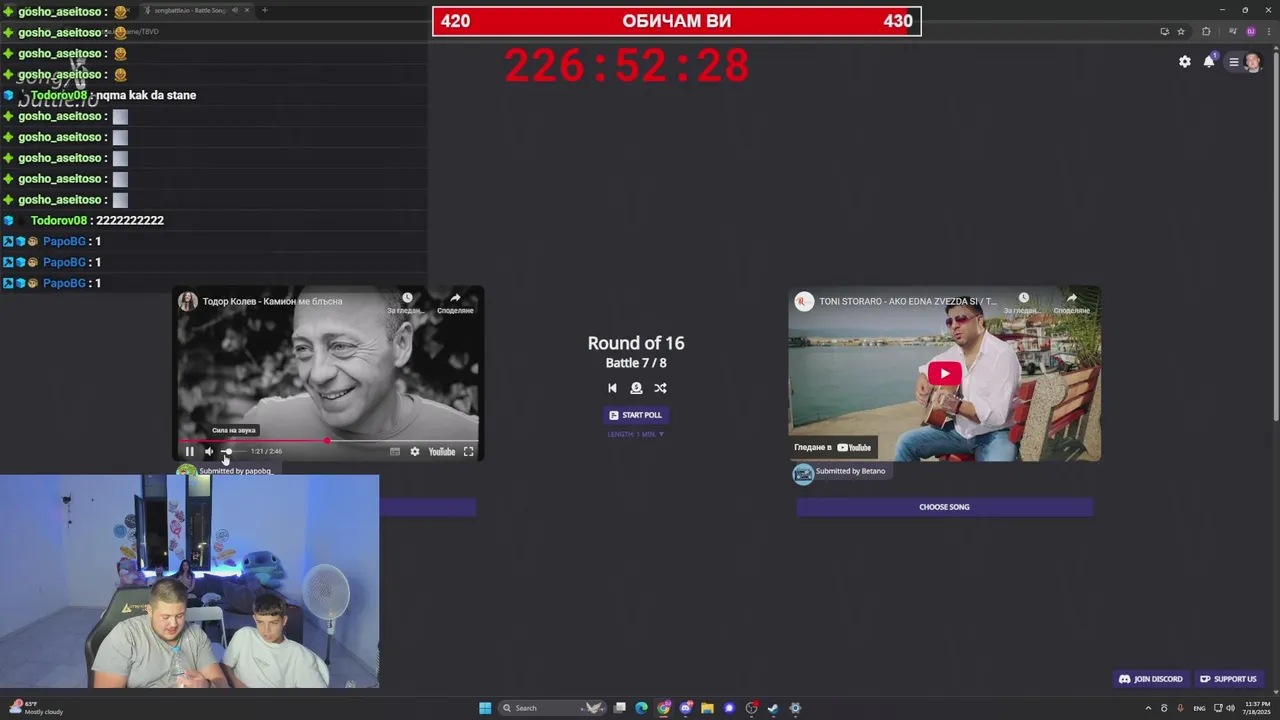This screenshot has width=1280, height=720.
Task: Click Watch later clock on left video
Action: click(x=407, y=298)
